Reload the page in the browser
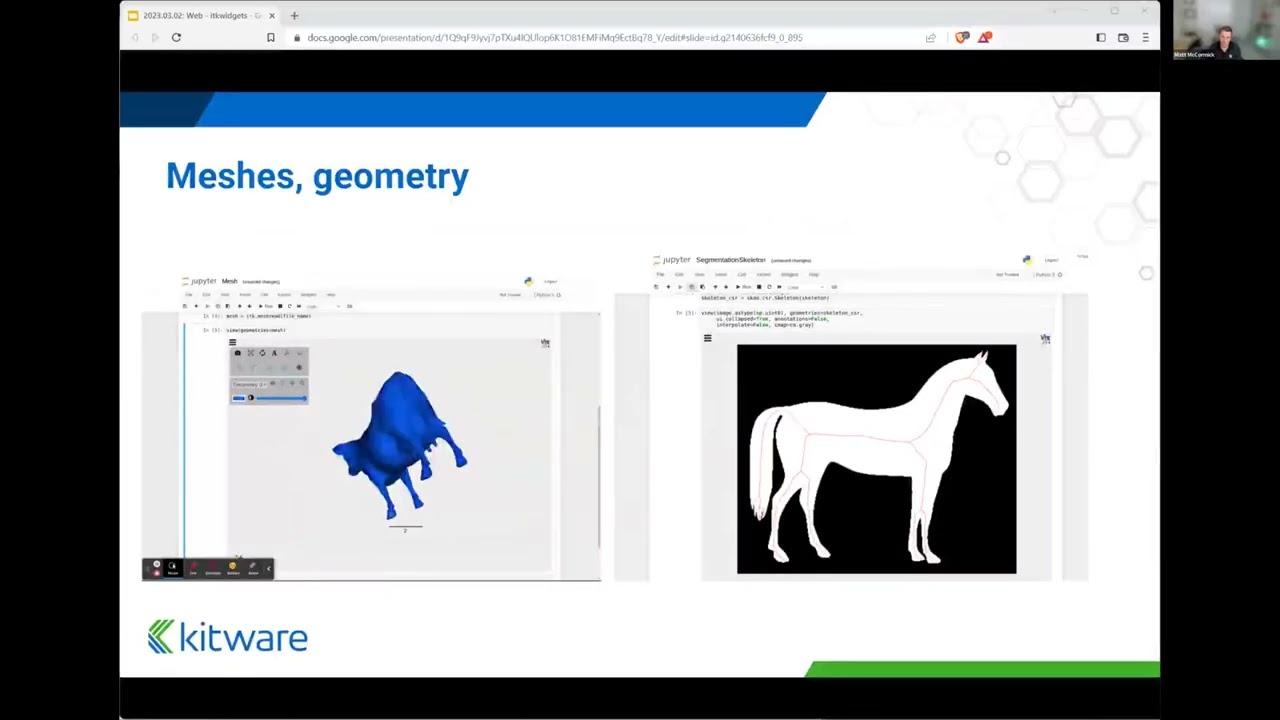Image resolution: width=1280 pixels, height=720 pixels. click(176, 37)
